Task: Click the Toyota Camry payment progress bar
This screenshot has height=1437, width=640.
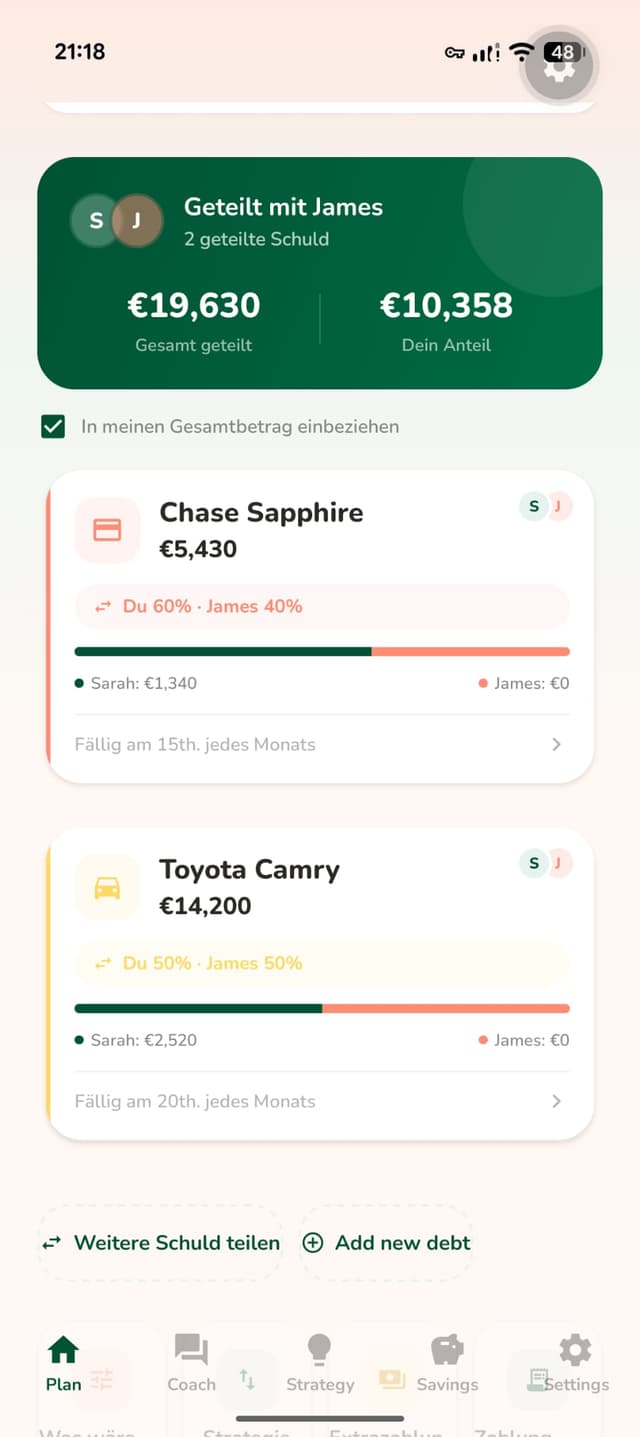Action: point(320,1008)
